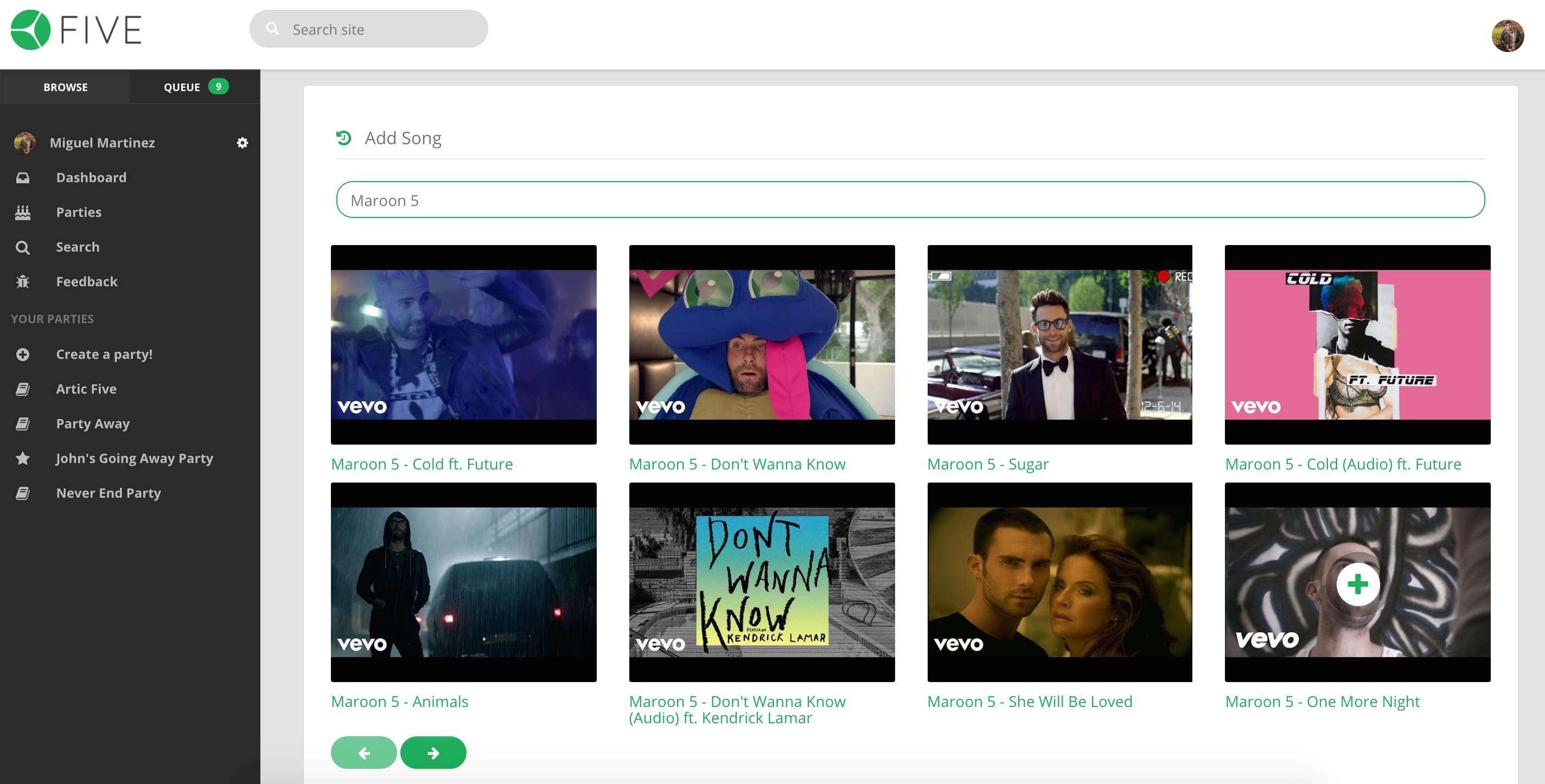
Task: Go to previous page with left arrow button
Action: click(x=363, y=753)
